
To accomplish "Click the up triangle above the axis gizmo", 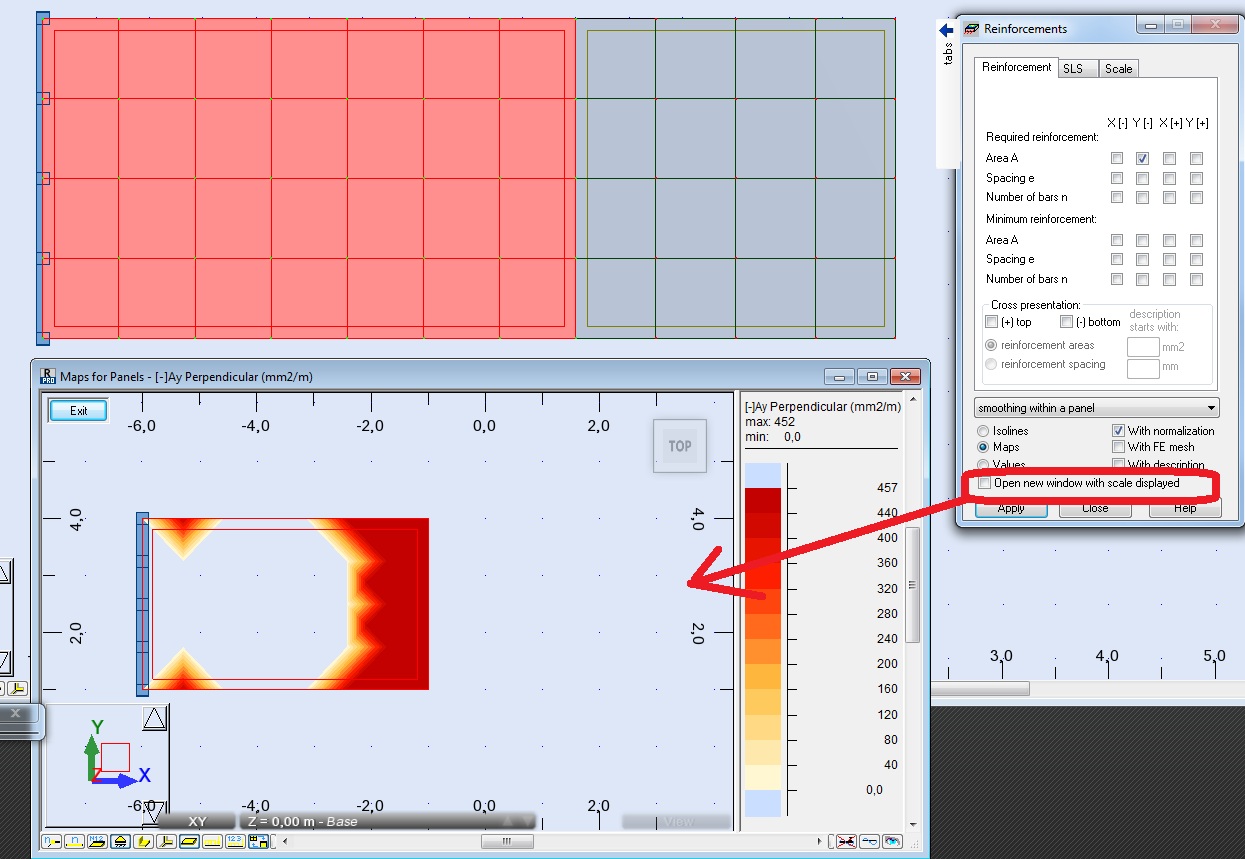I will (154, 718).
